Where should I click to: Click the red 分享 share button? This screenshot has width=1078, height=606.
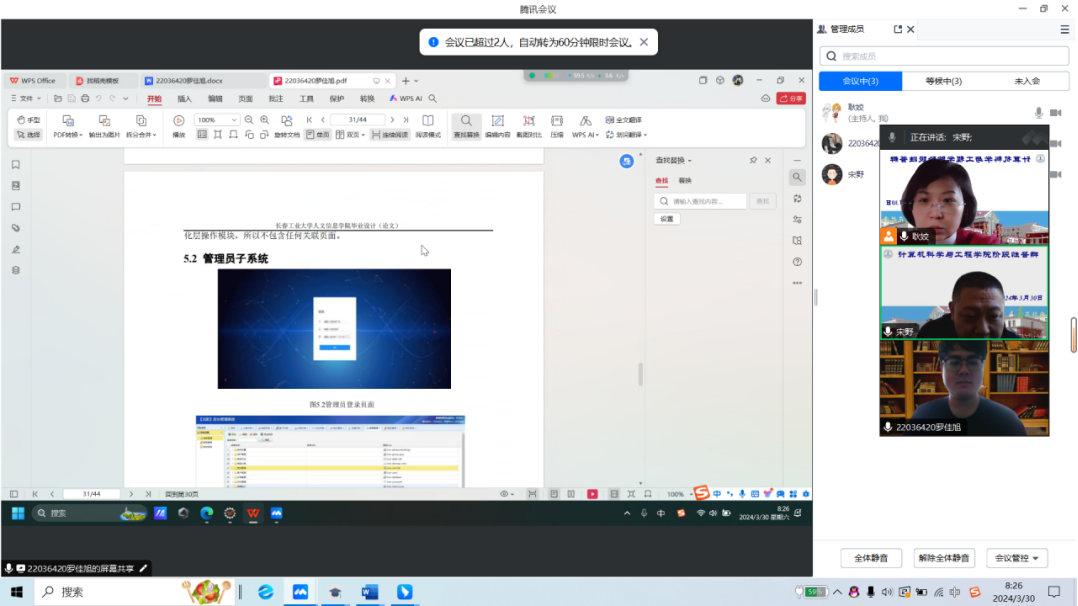pos(791,99)
